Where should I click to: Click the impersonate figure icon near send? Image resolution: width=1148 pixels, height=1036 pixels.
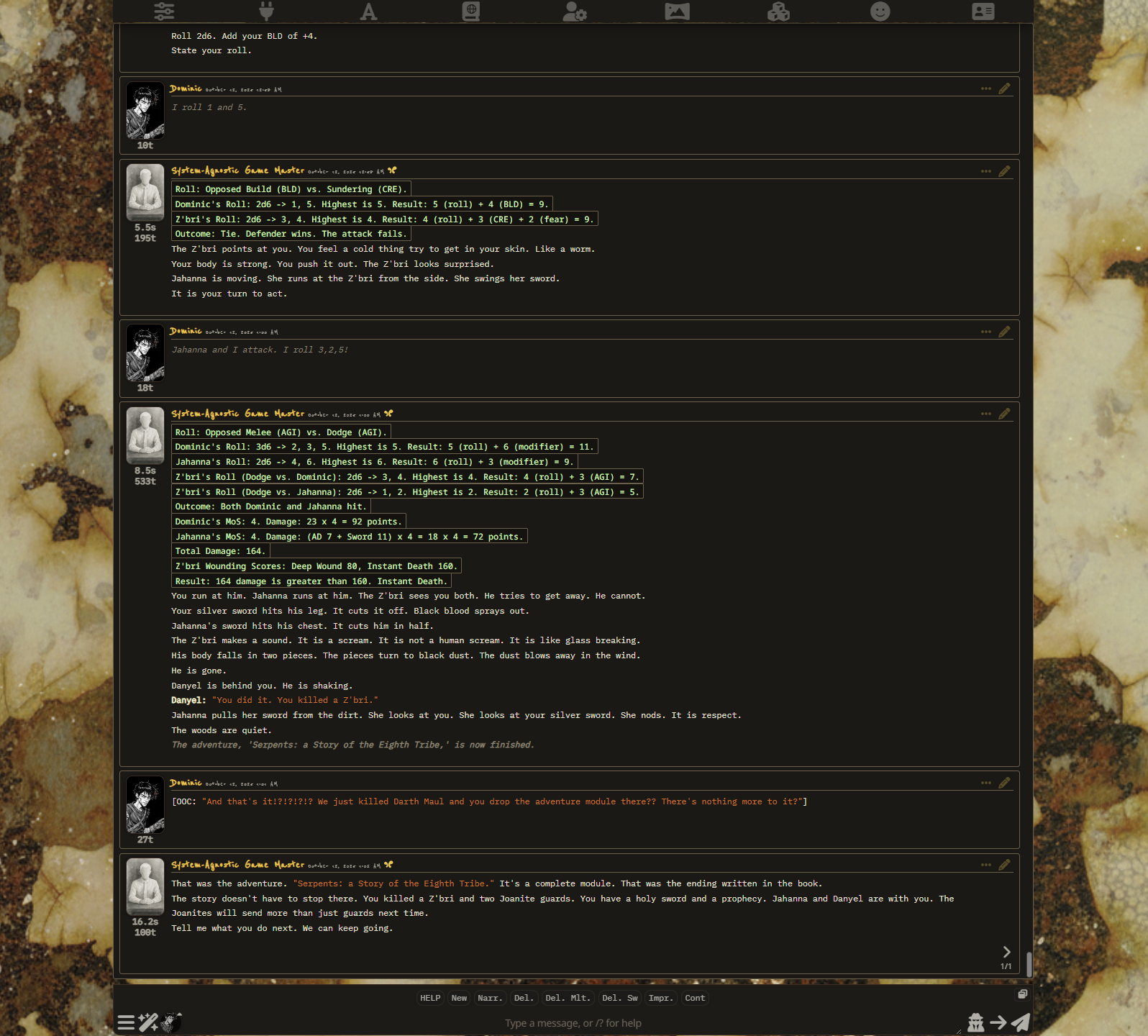coord(976,1022)
